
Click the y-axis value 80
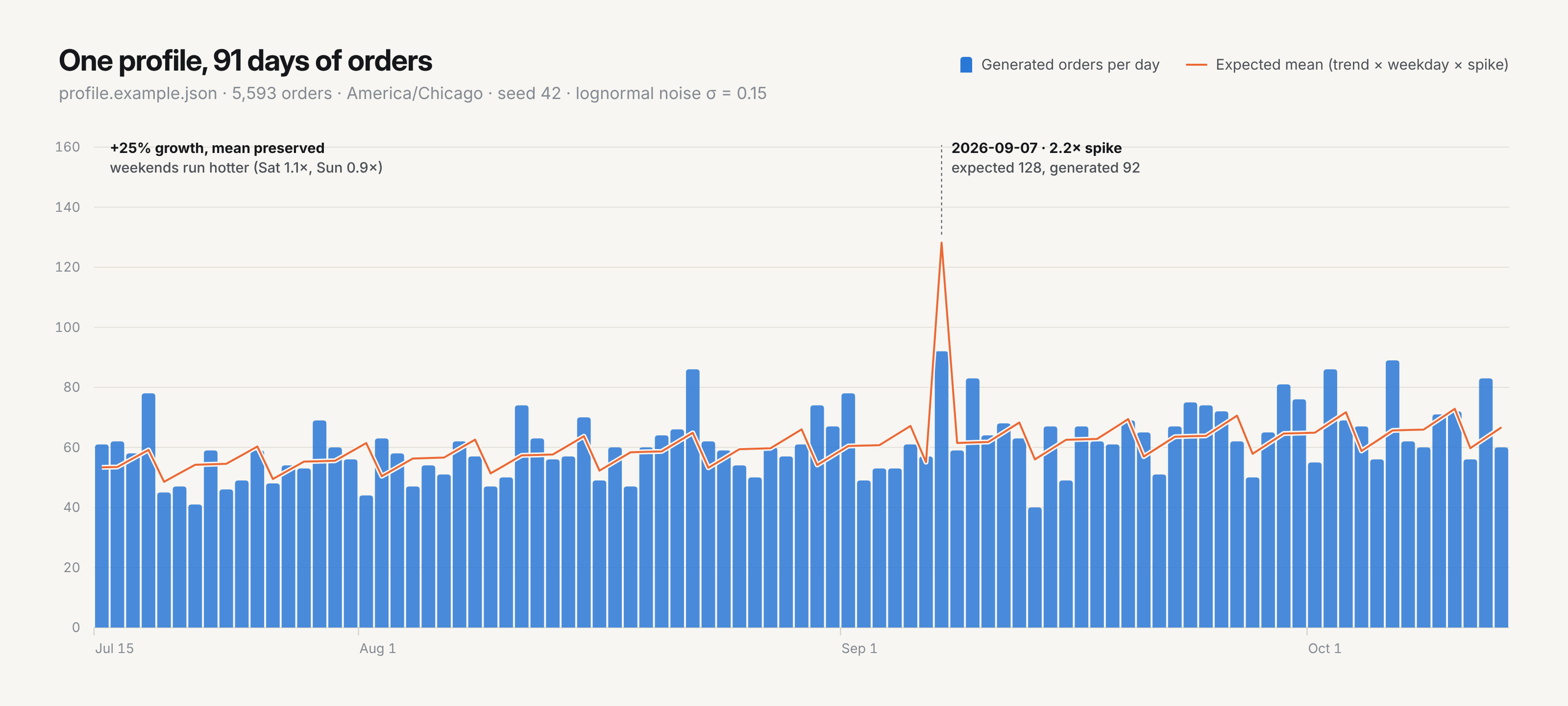click(x=72, y=387)
